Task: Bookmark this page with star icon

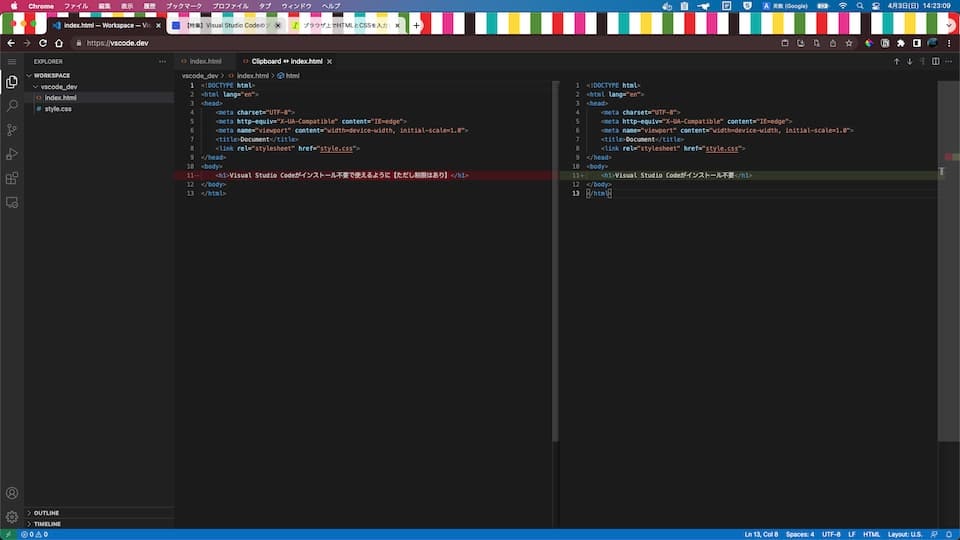Action: [x=849, y=43]
